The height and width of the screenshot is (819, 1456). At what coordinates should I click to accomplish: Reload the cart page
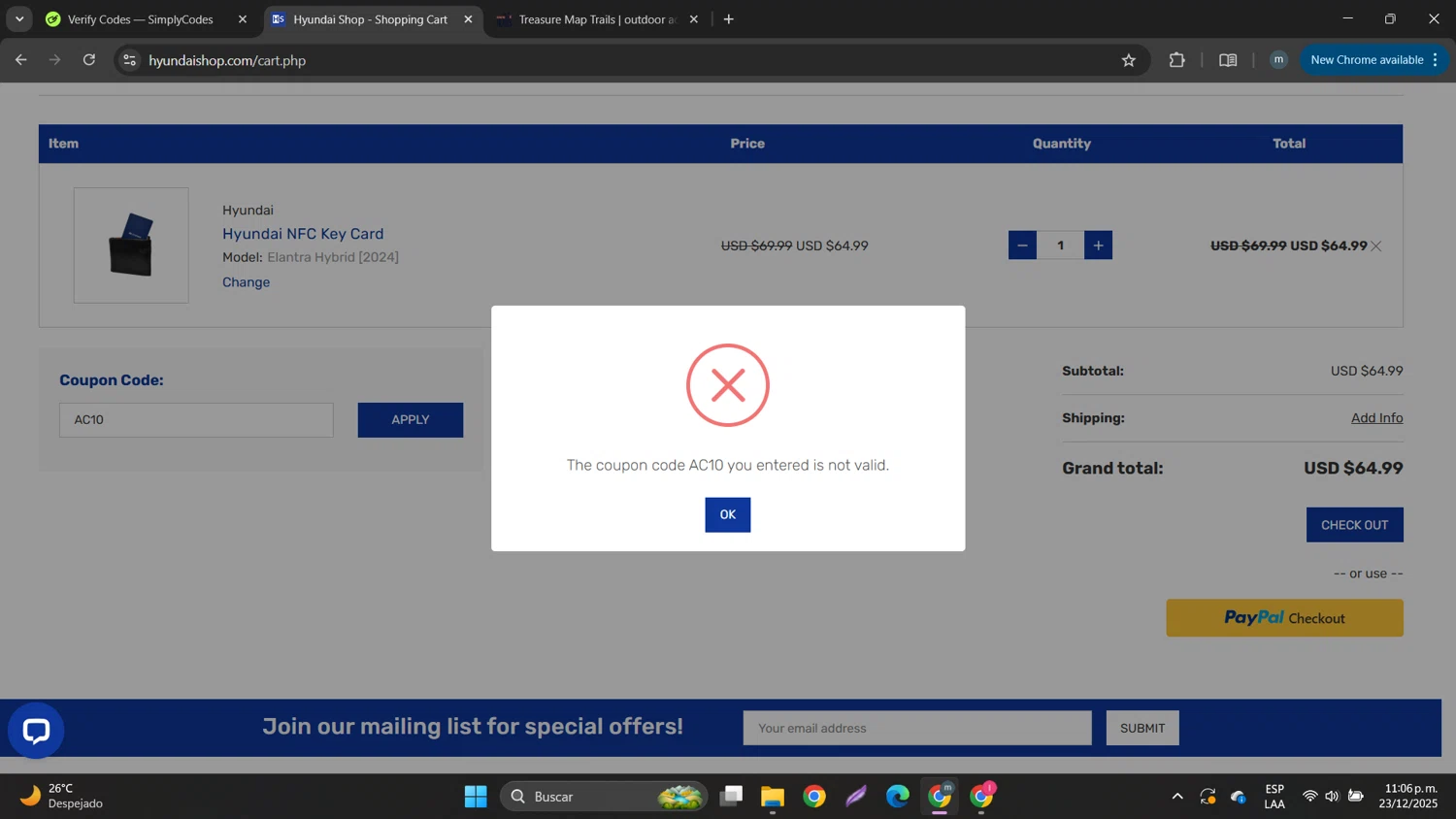pyautogui.click(x=89, y=60)
